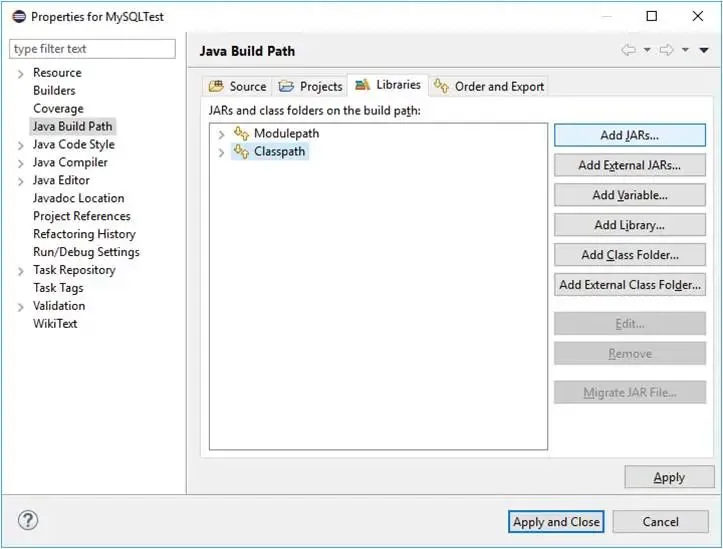The width and height of the screenshot is (723, 549).
Task: Click the Migrate JAR File... button
Action: [630, 392]
